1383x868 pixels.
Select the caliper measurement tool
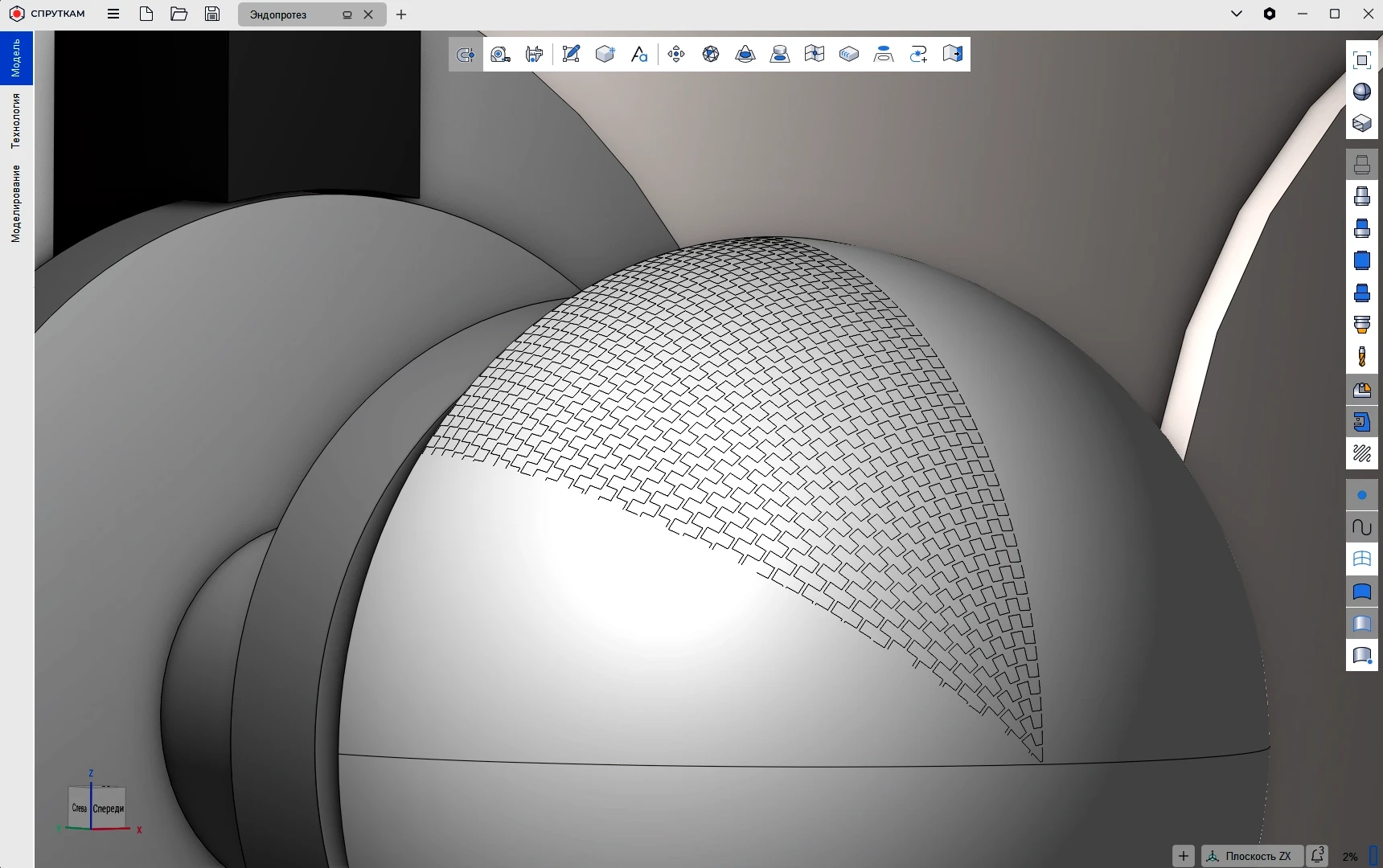pyautogui.click(x=535, y=54)
